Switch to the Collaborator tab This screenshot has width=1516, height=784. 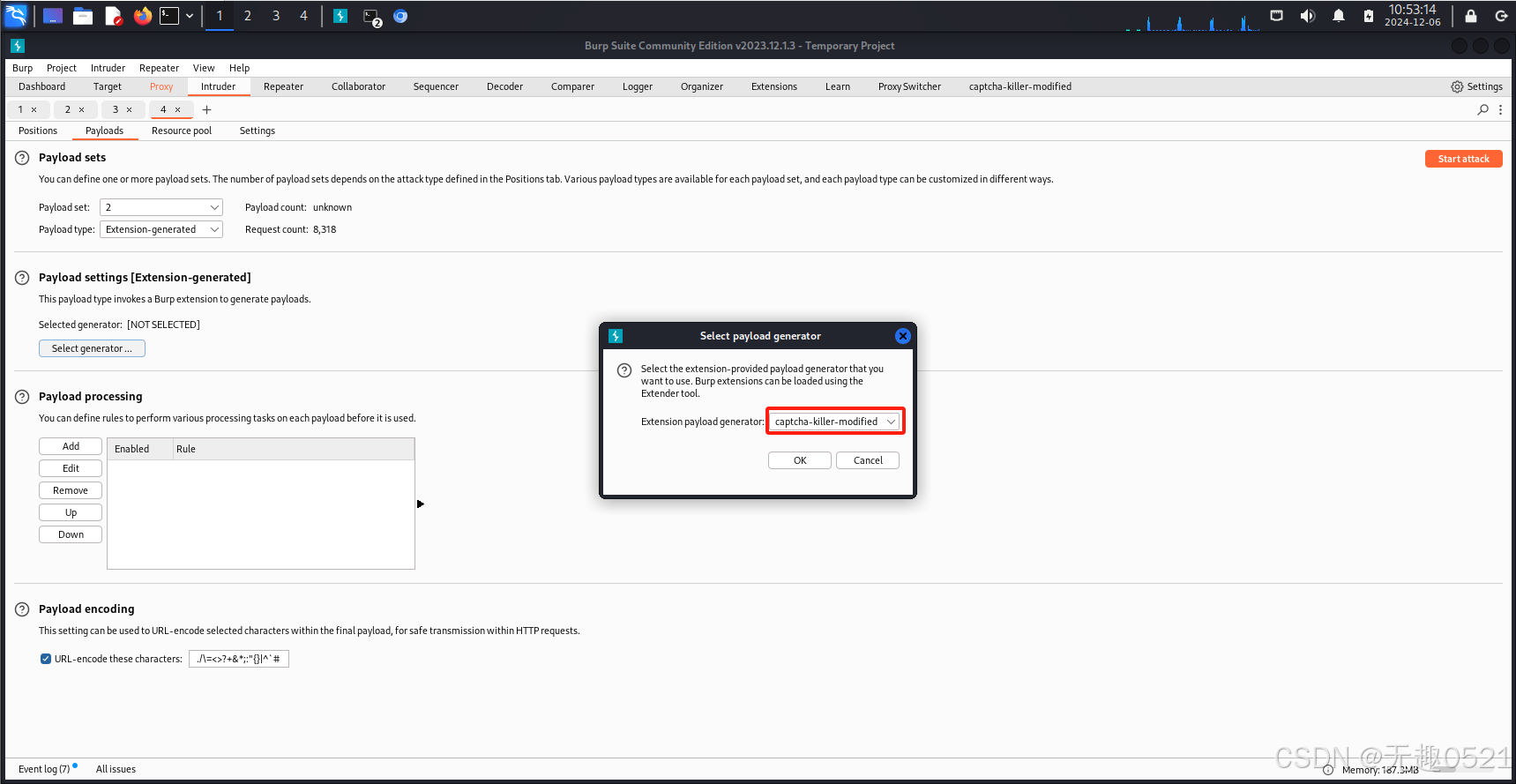coord(358,86)
